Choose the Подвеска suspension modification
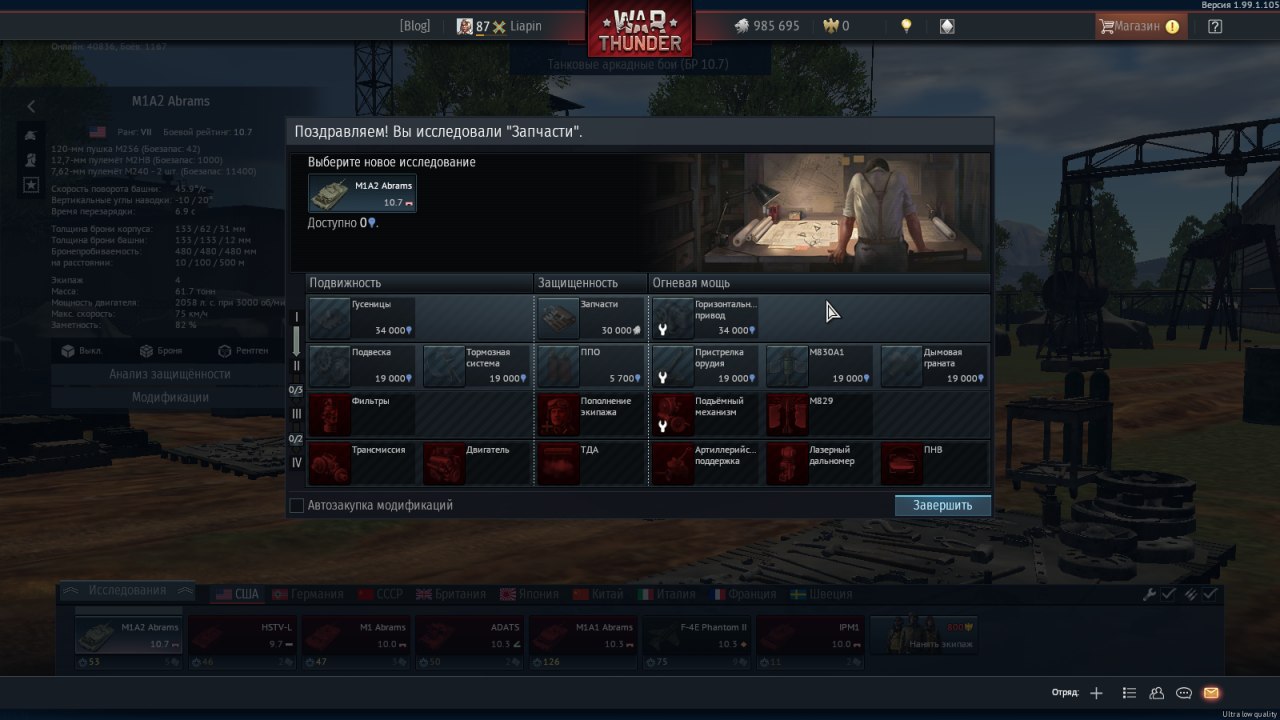The height and width of the screenshot is (720, 1280). pos(361,366)
